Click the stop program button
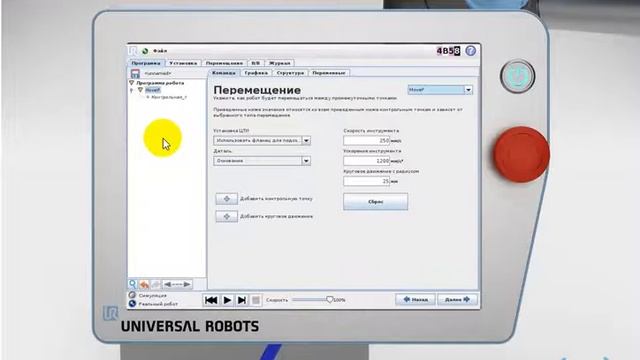 pos(256,300)
